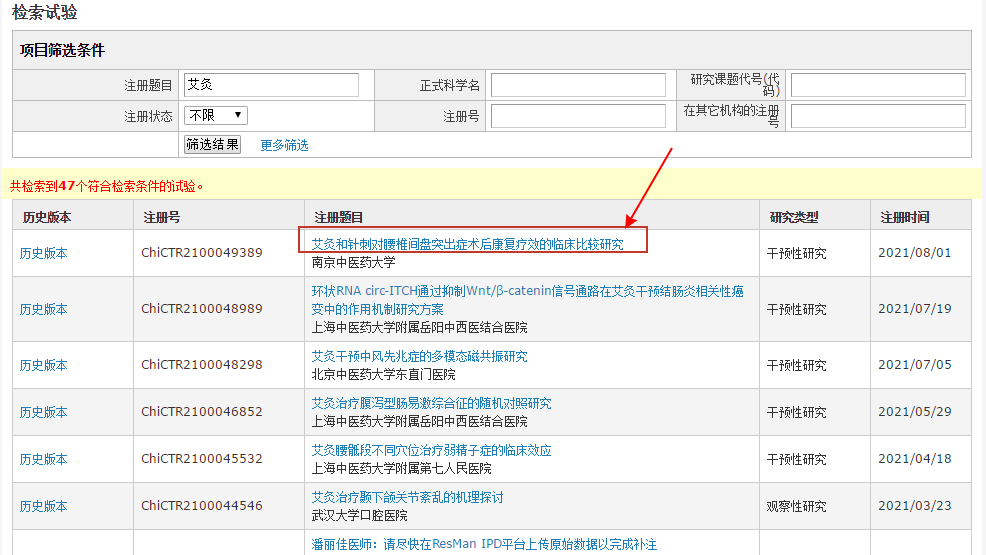
Task: View 历史版本 for ChiCTR2100048989
Action: click(44, 310)
